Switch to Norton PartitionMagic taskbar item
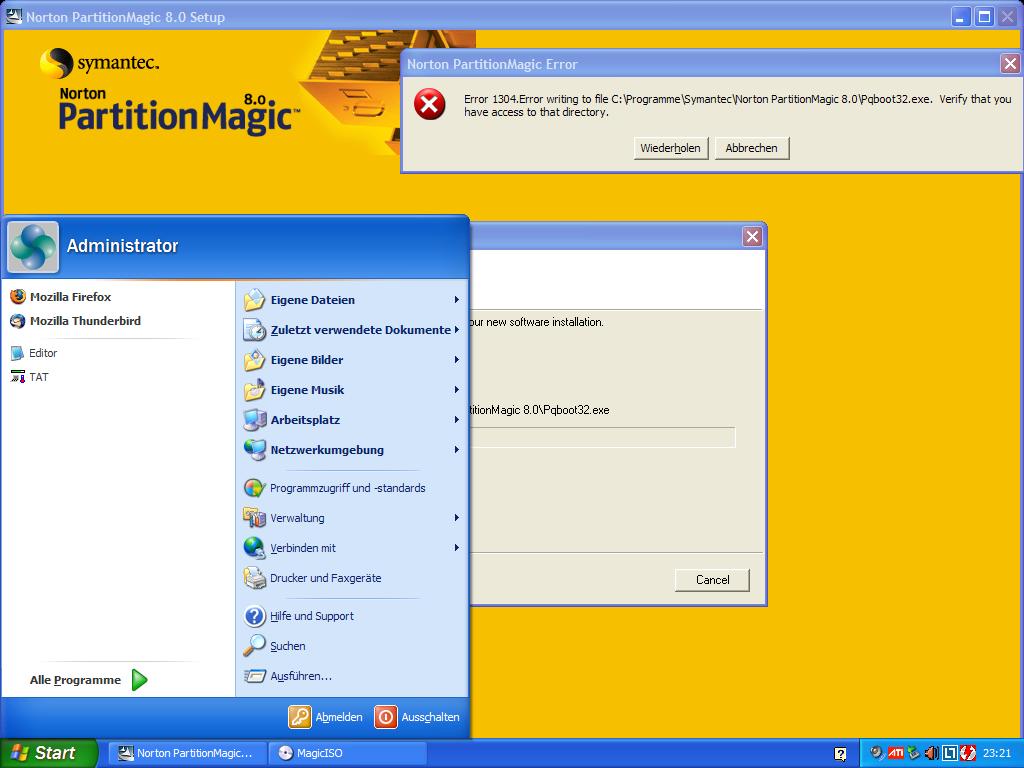Image resolution: width=1024 pixels, height=768 pixels. click(187, 753)
